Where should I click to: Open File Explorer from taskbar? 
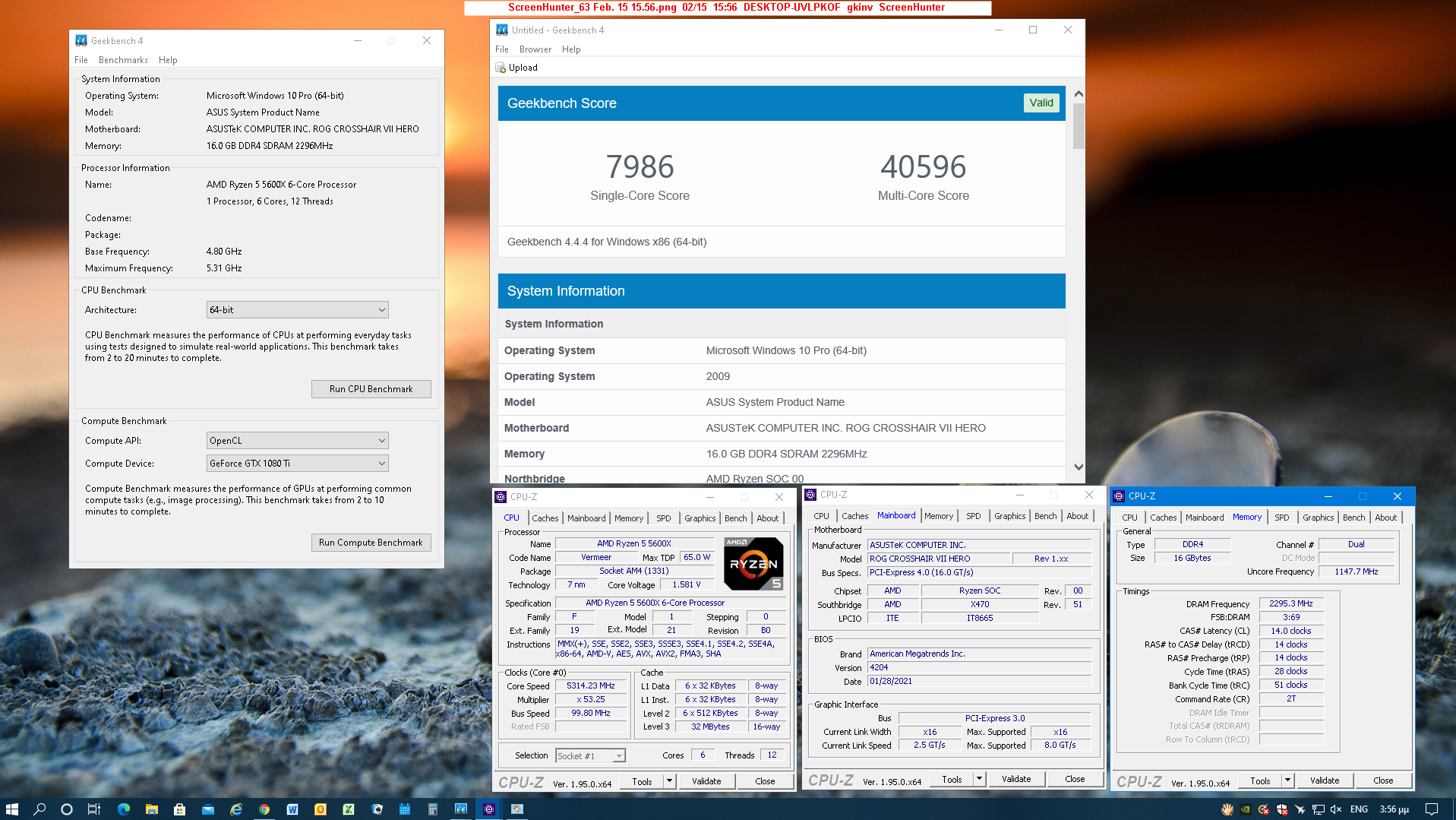pyautogui.click(x=152, y=809)
